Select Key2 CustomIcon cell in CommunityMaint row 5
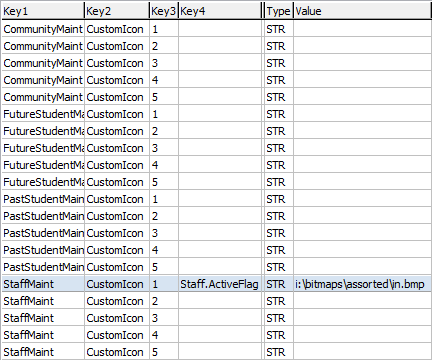Image resolution: width=432 pixels, height=360 pixels. (x=117, y=97)
